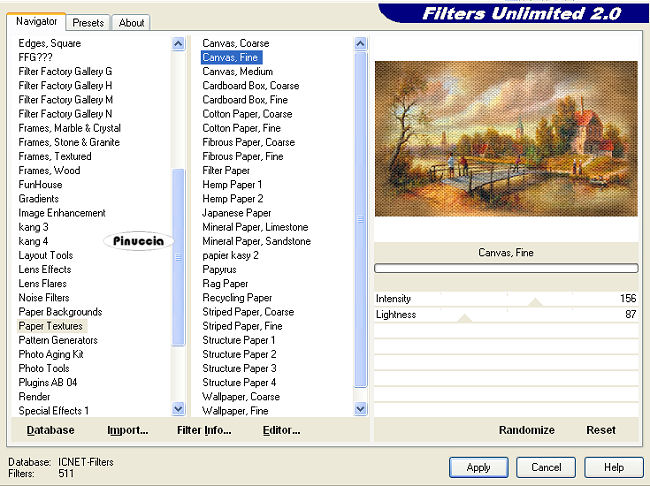
Task: Click the category list scrollbar thumb
Action: tap(178, 257)
